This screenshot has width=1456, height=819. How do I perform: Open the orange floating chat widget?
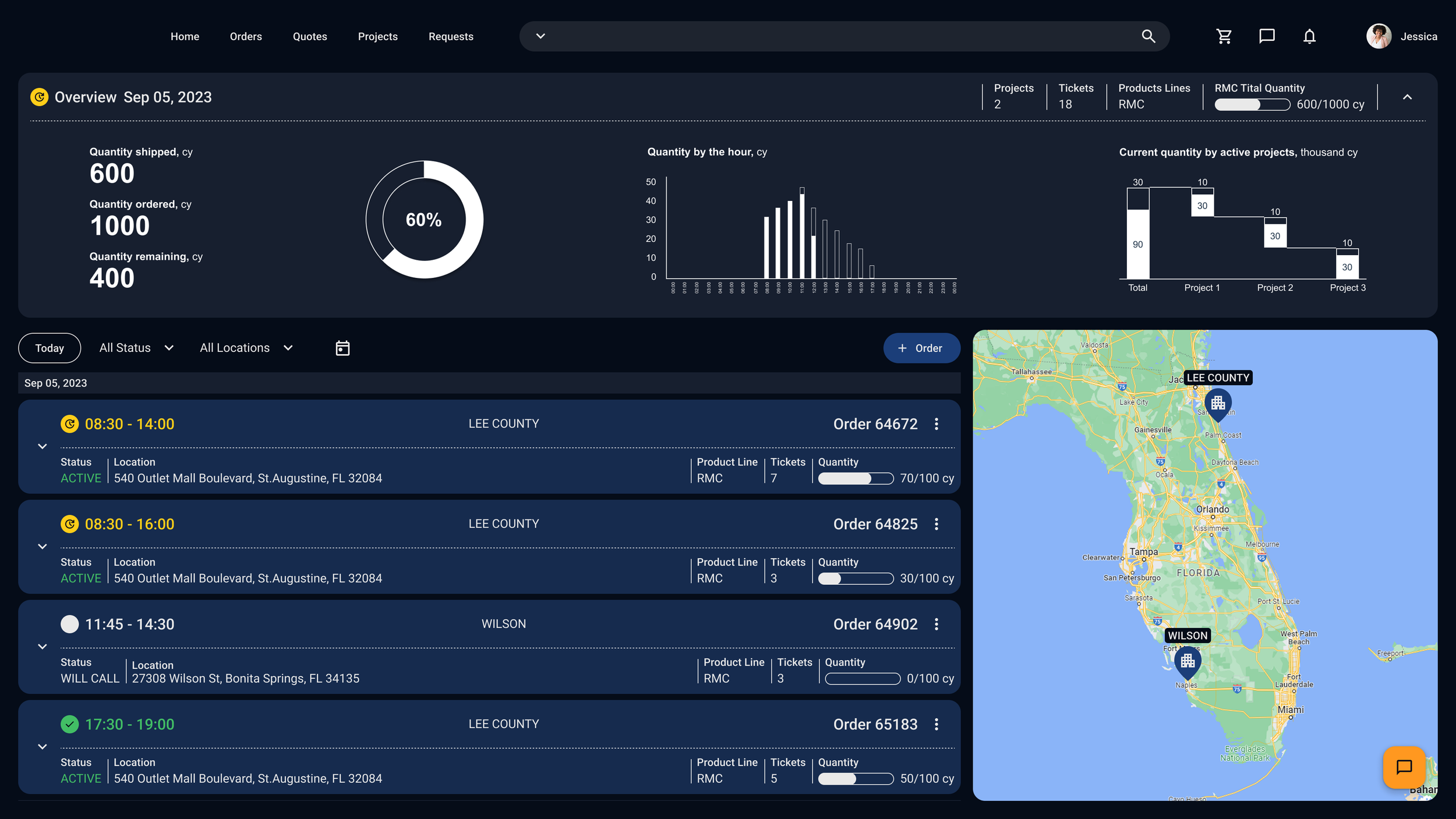pyautogui.click(x=1404, y=767)
